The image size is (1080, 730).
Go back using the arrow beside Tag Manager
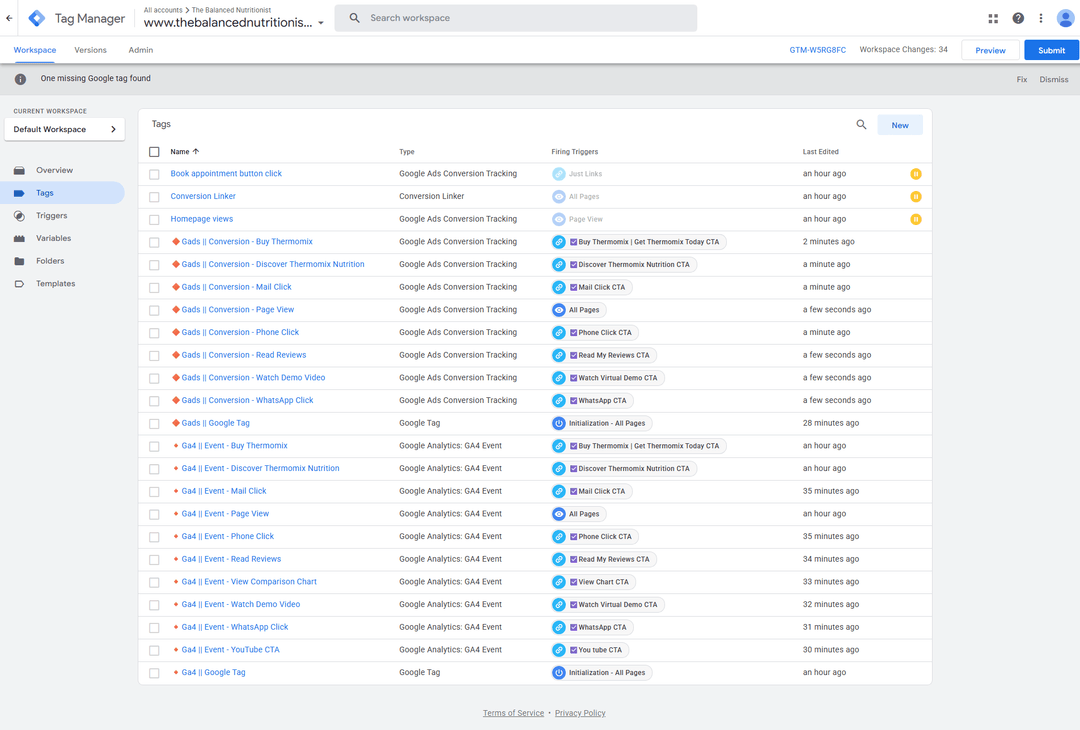tap(9, 19)
